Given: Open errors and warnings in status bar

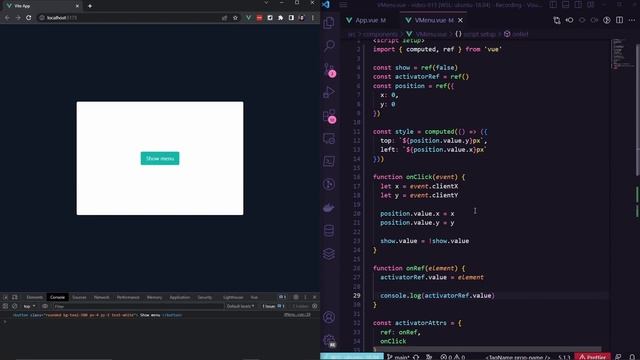Looking at the screenshot, I should pyautogui.click(x=453, y=357).
